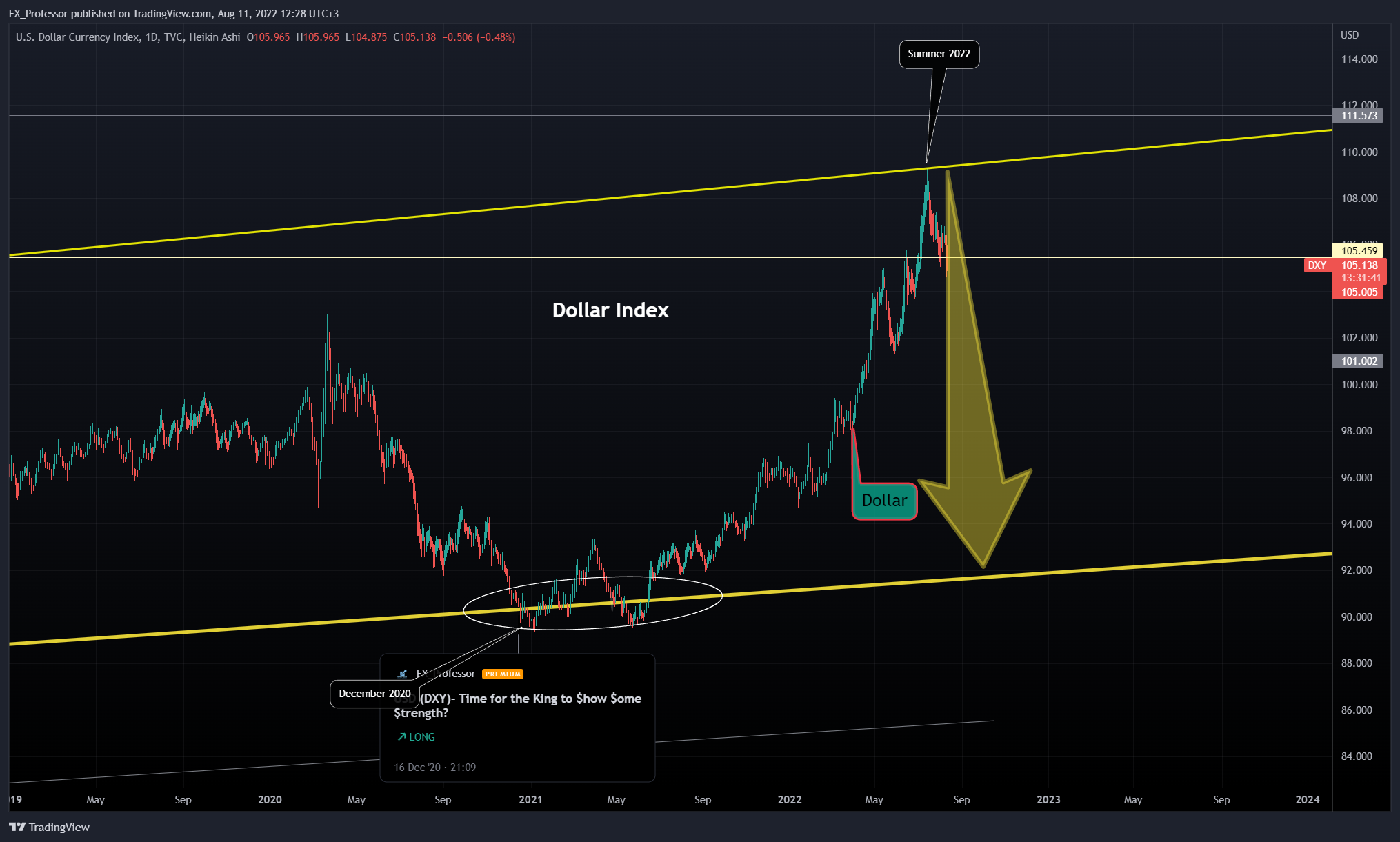Click the 111.573 price level label
Screen dimensions: 1400x842
1359,116
